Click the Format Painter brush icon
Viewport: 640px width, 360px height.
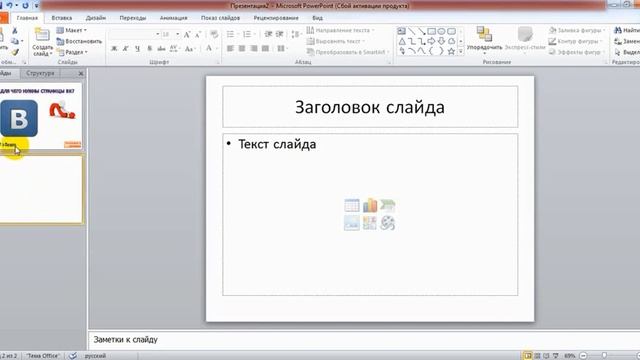(15, 52)
